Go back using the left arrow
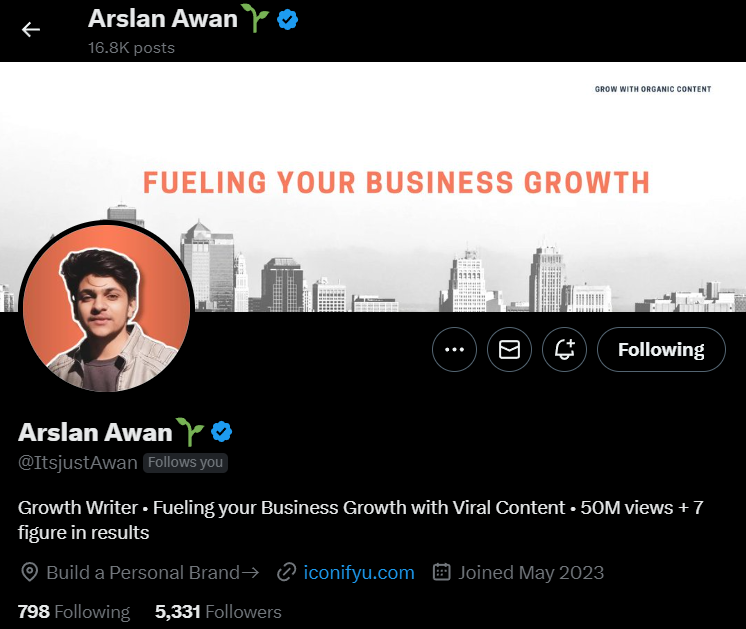746x629 pixels. coord(31,29)
